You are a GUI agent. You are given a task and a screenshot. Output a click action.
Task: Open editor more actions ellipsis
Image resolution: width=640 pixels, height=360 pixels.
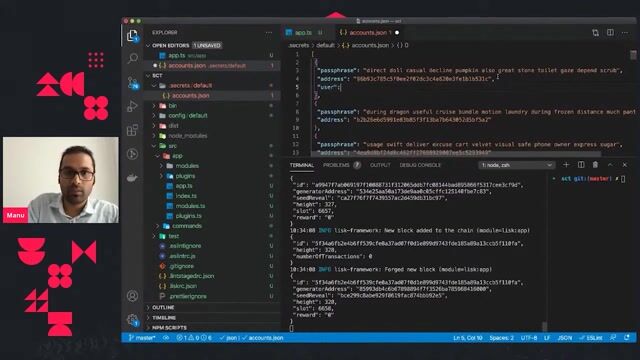(625, 33)
